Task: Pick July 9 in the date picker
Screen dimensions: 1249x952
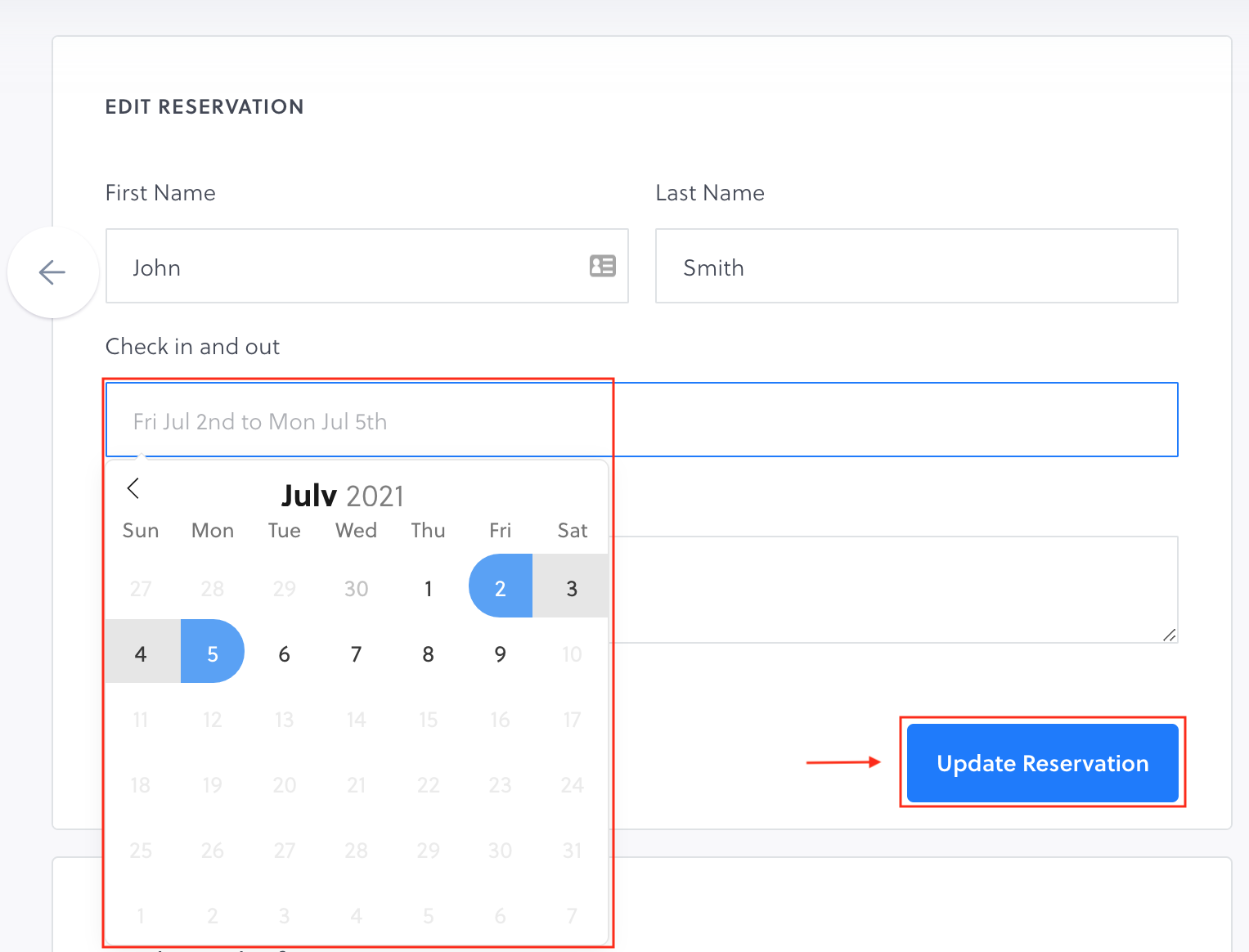Action: tap(500, 653)
